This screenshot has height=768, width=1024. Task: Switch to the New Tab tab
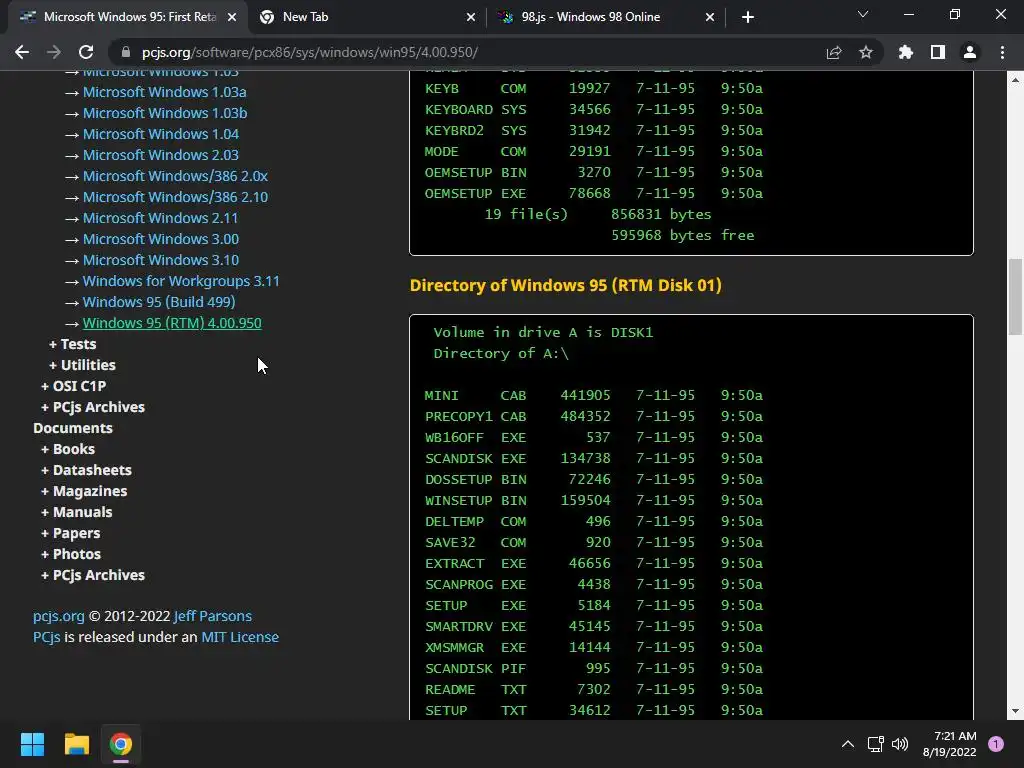tap(368, 17)
